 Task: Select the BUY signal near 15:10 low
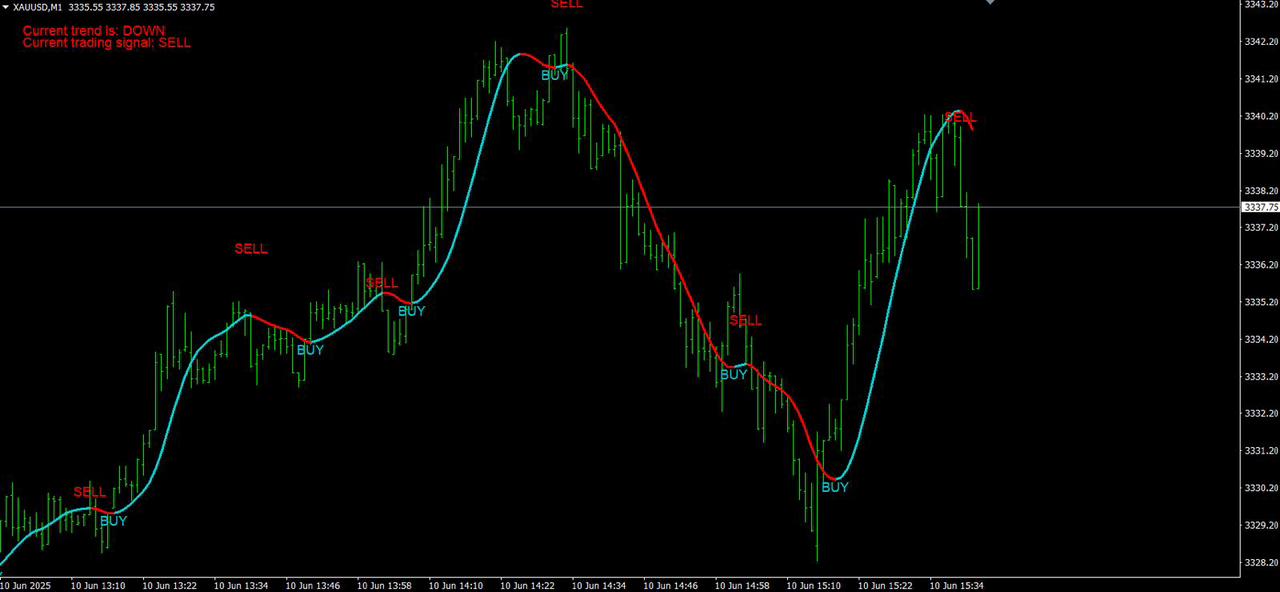coord(834,487)
